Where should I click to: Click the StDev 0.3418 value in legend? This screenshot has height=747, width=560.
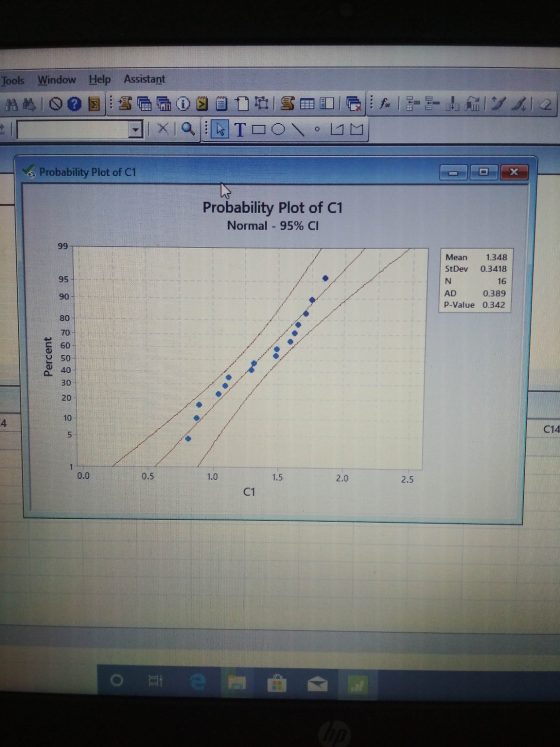(x=493, y=269)
